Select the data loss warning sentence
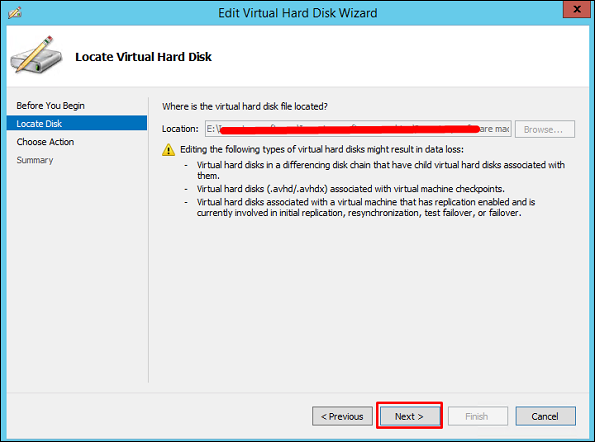 tap(322, 149)
